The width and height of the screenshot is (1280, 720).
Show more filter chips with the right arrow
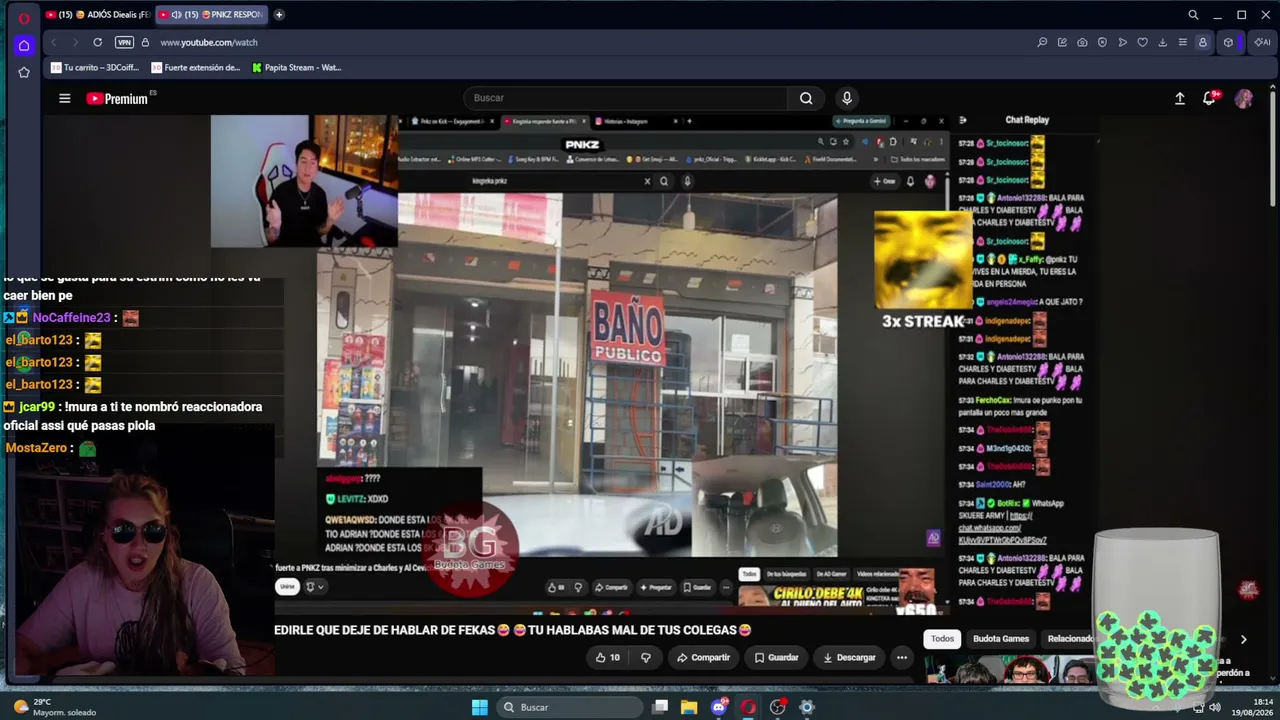(1243, 639)
